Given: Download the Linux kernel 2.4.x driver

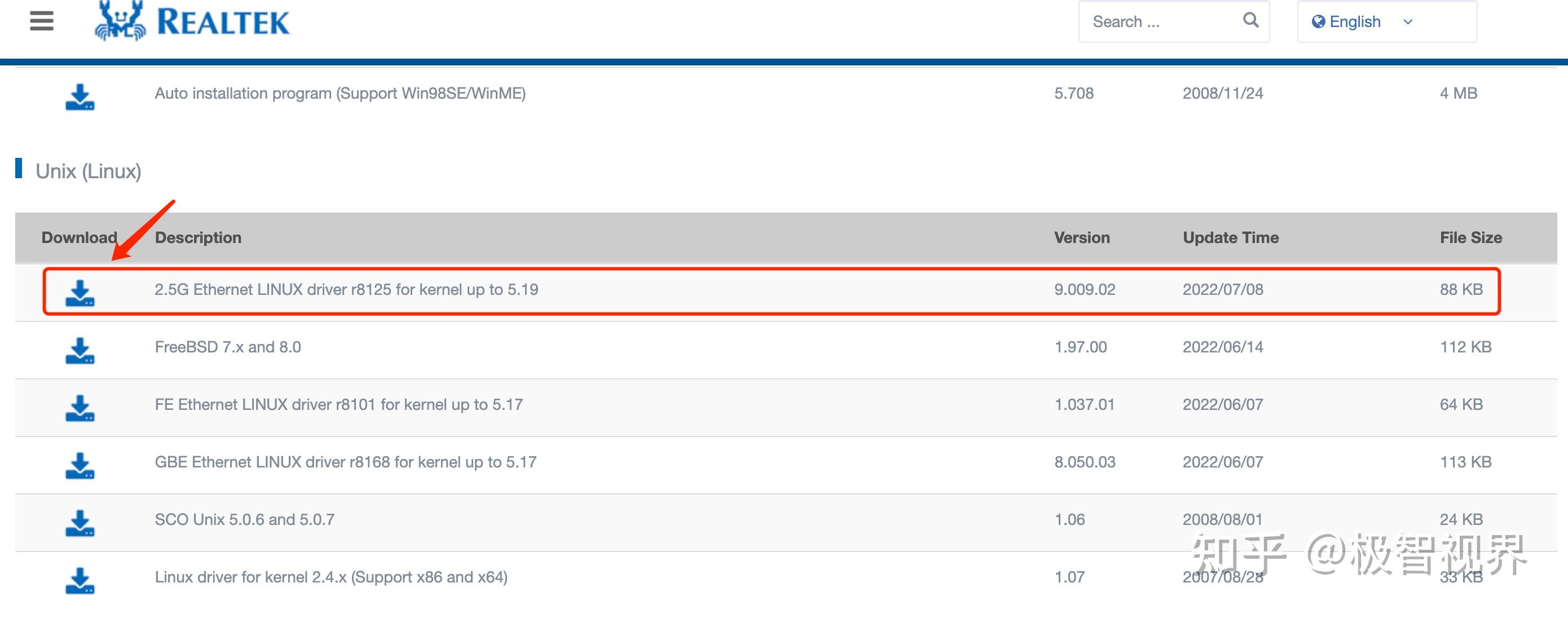Looking at the screenshot, I should (x=80, y=580).
